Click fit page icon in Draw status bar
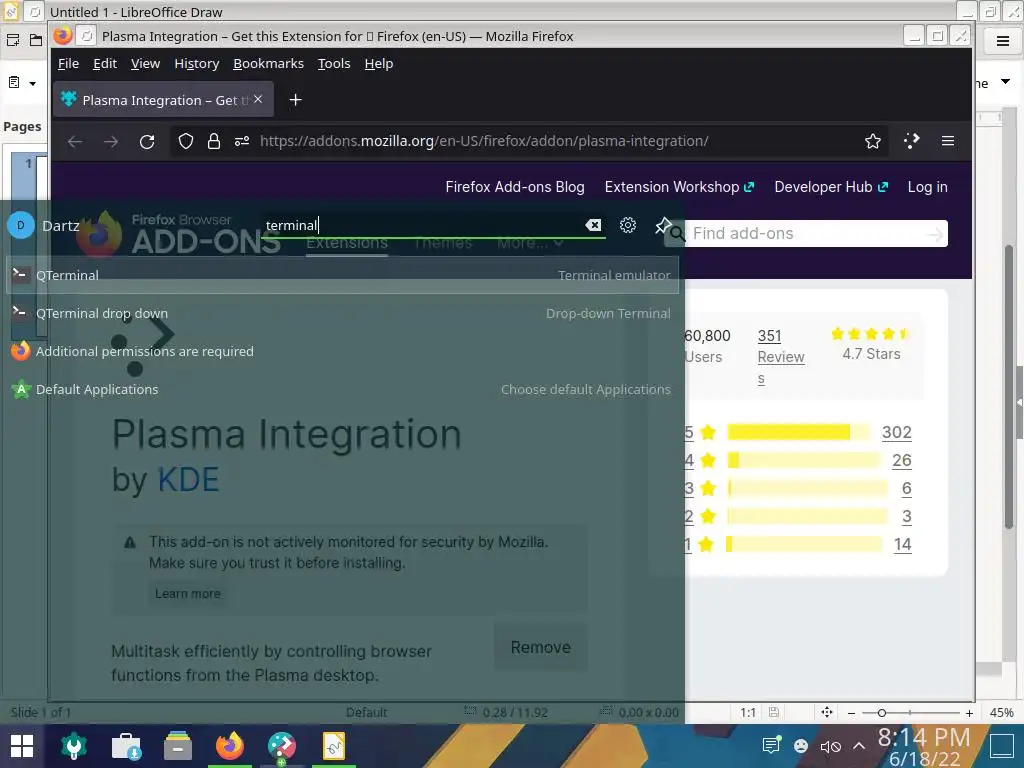Viewport: 1024px width, 768px height. tap(827, 712)
